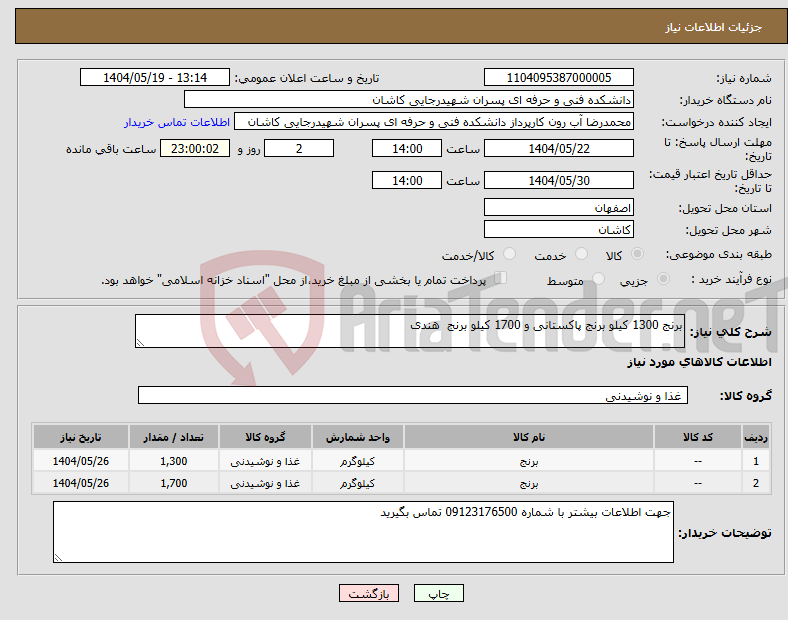Click the شماره نیاز number field

click(x=559, y=78)
